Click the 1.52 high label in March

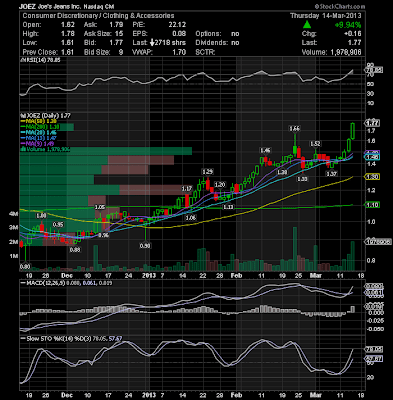(315, 144)
